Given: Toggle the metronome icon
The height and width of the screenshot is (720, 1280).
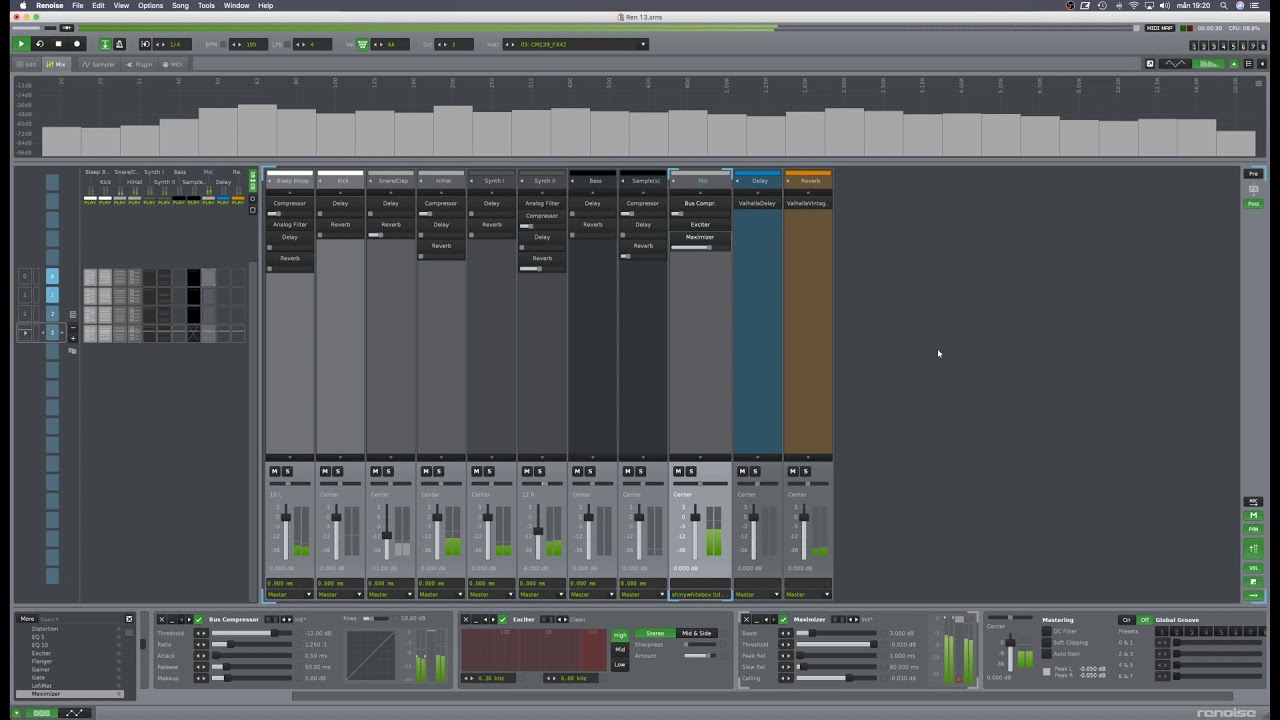Looking at the screenshot, I should 119,44.
